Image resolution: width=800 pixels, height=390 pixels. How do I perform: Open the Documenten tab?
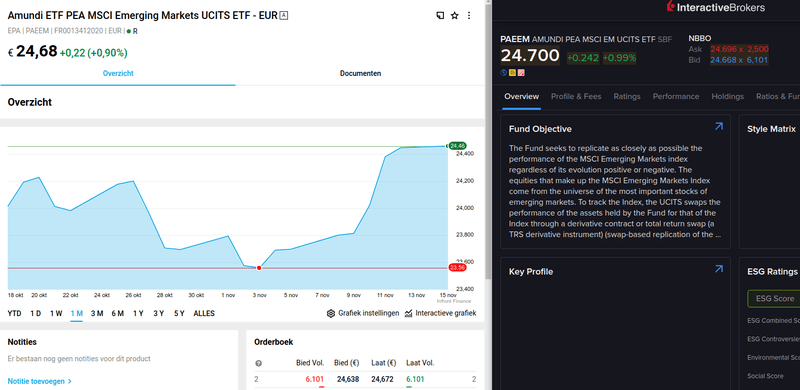pos(360,74)
